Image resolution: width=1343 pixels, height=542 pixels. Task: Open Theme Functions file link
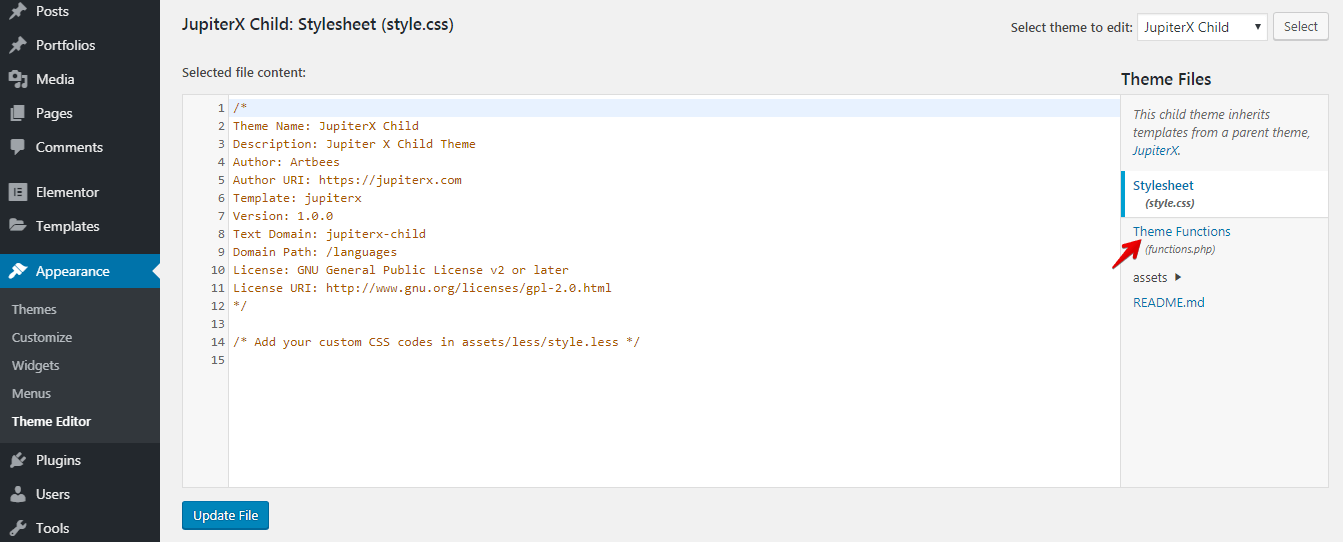point(1181,231)
